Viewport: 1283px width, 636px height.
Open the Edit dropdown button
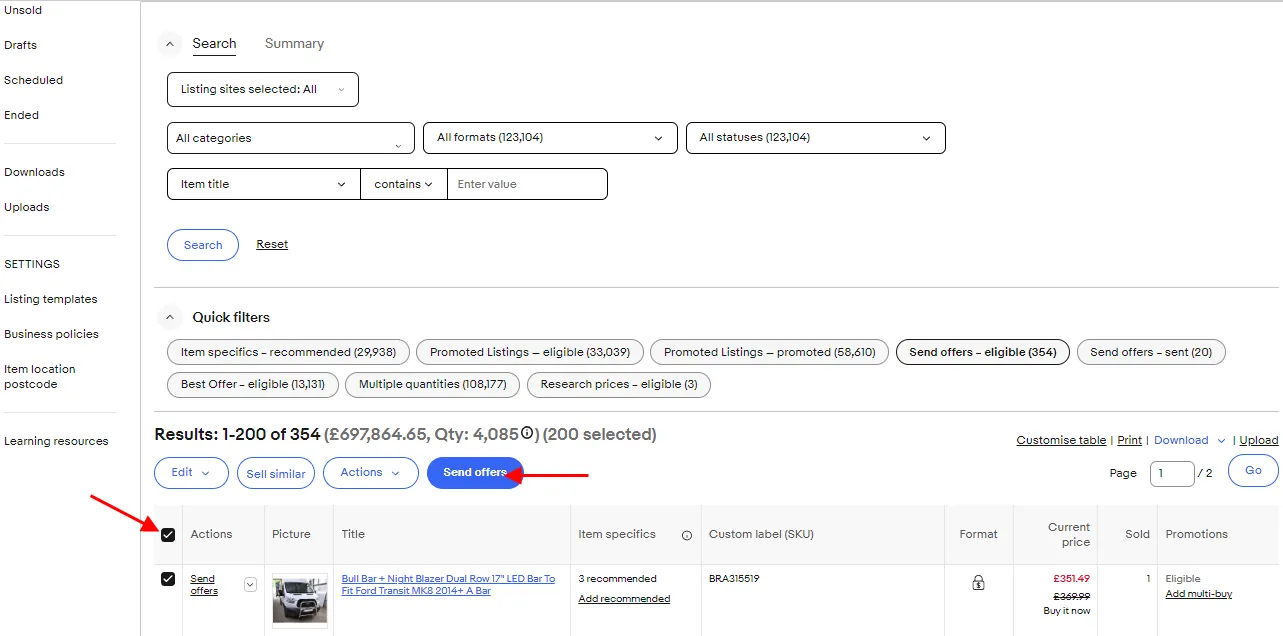(x=191, y=473)
